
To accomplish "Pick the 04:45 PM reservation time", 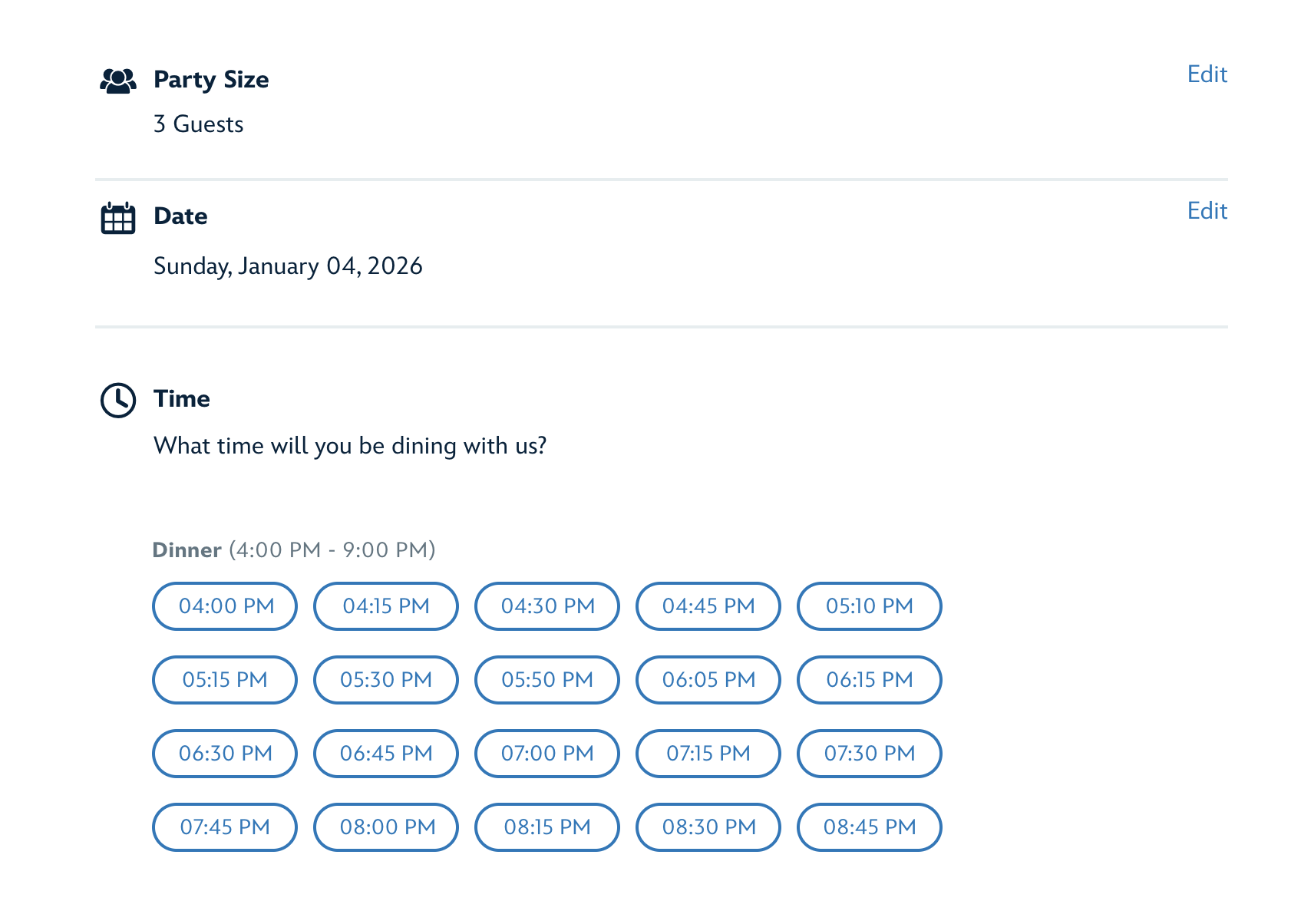I will [x=708, y=606].
